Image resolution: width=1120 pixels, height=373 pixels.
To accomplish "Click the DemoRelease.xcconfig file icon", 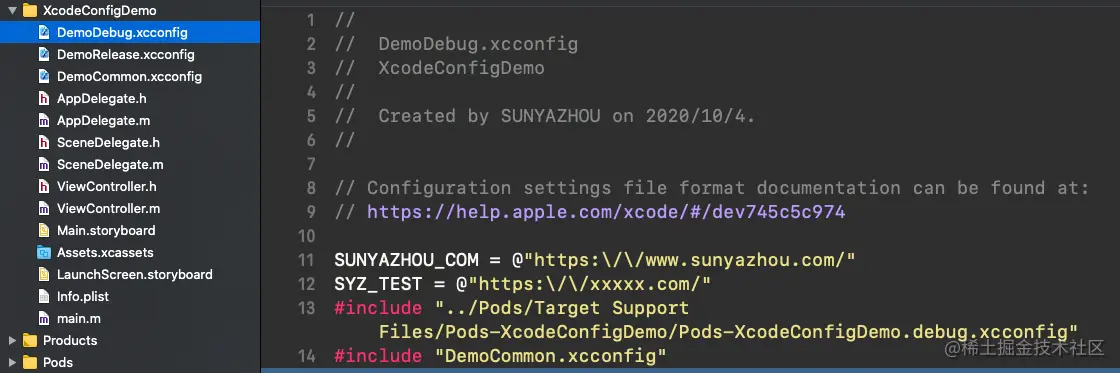I will (x=44, y=54).
